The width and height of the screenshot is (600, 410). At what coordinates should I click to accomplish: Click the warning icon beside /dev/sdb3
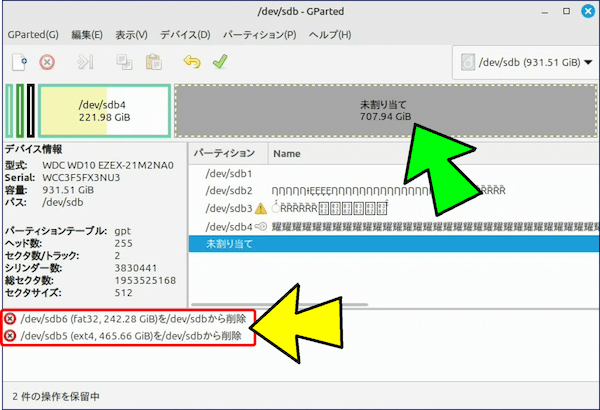tap(261, 208)
